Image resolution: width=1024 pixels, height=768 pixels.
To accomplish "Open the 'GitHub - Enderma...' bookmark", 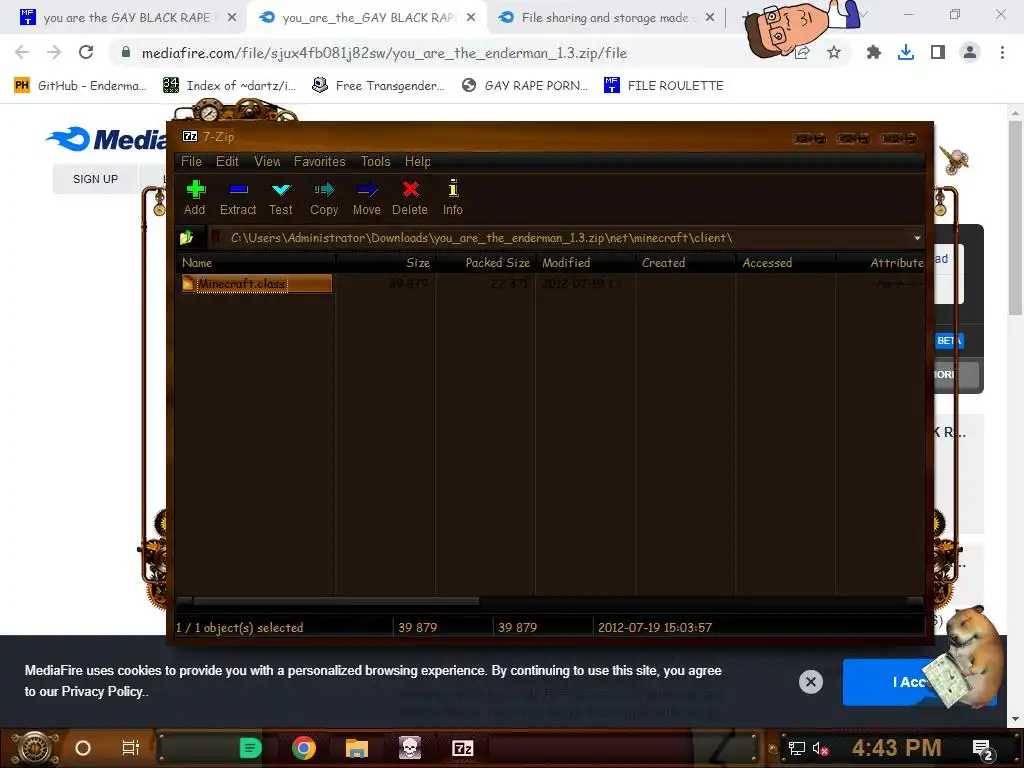I will pyautogui.click(x=80, y=86).
